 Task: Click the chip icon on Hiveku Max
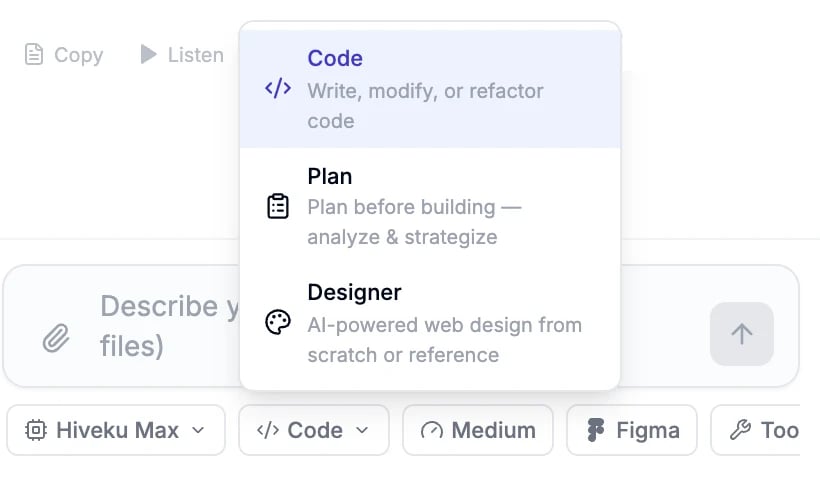pos(36,430)
